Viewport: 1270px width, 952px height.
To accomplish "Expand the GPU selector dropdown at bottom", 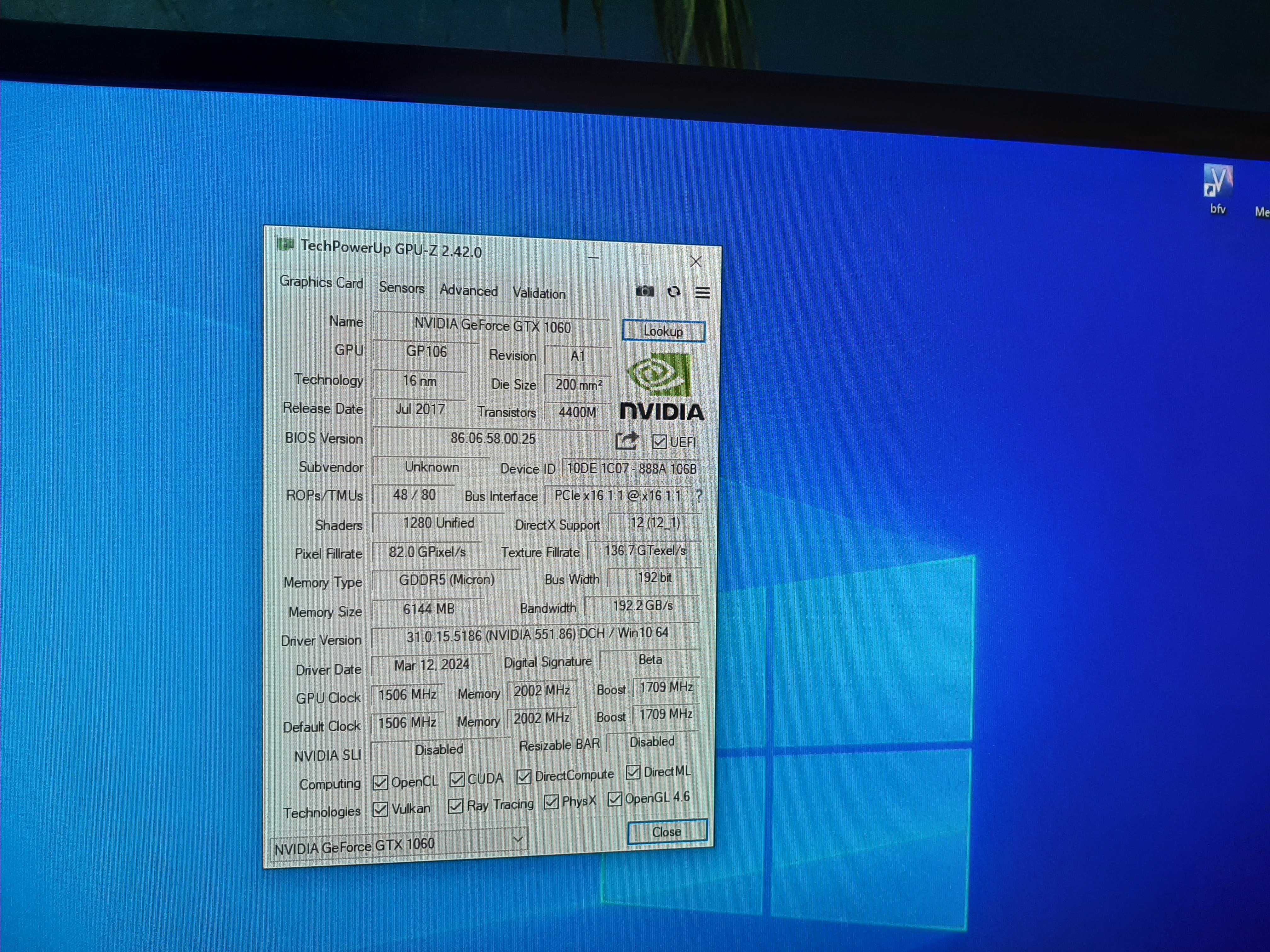I will point(517,839).
